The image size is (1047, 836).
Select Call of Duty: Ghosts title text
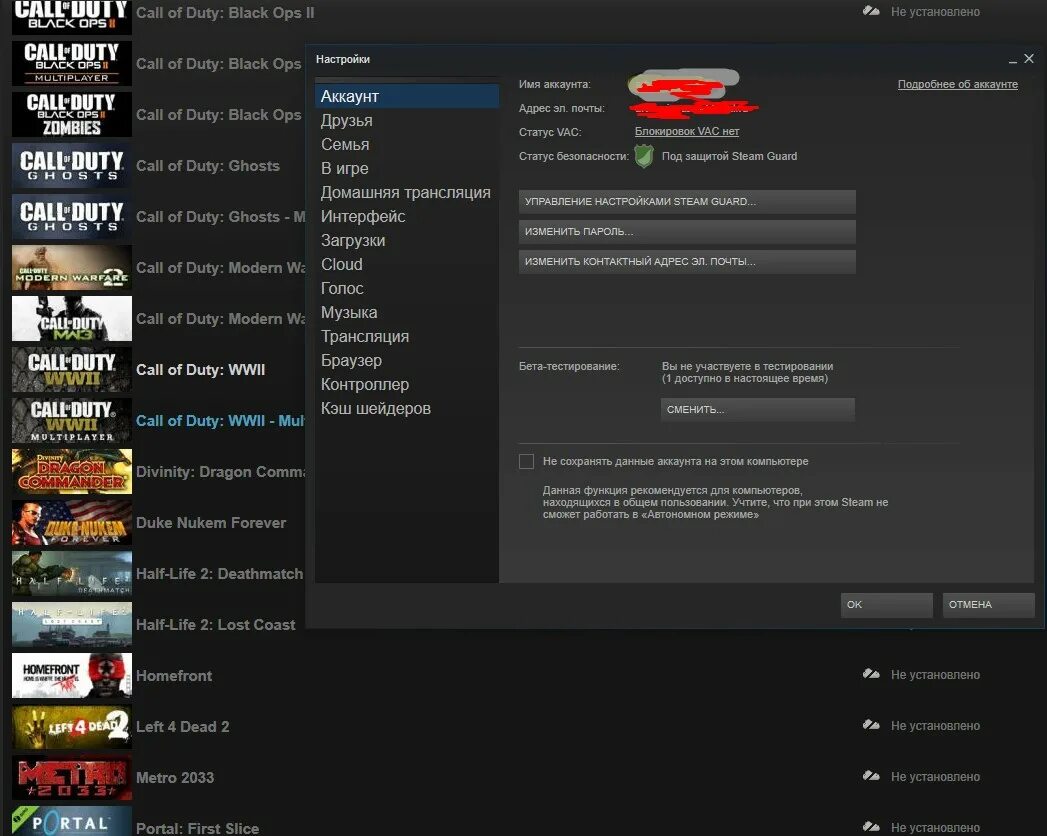coord(208,166)
